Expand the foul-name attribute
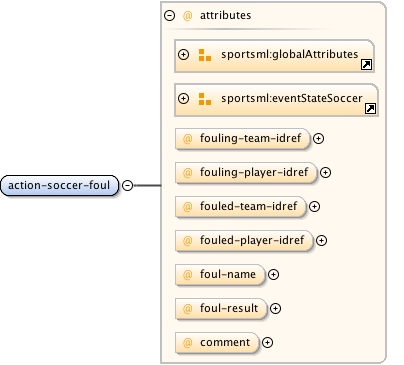This screenshot has width=404, height=365. (x=274, y=275)
